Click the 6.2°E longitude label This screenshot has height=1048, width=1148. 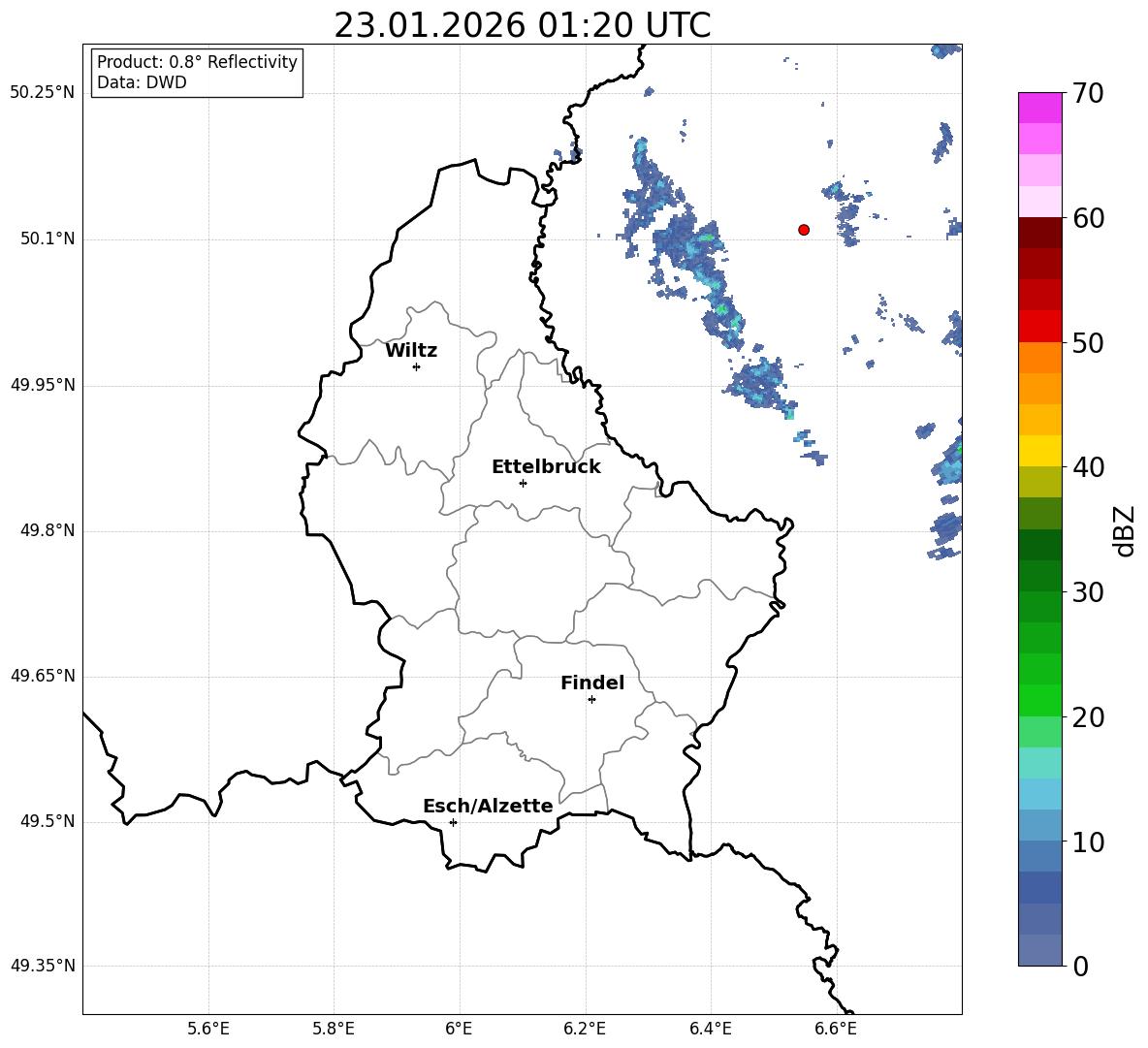pyautogui.click(x=585, y=1029)
